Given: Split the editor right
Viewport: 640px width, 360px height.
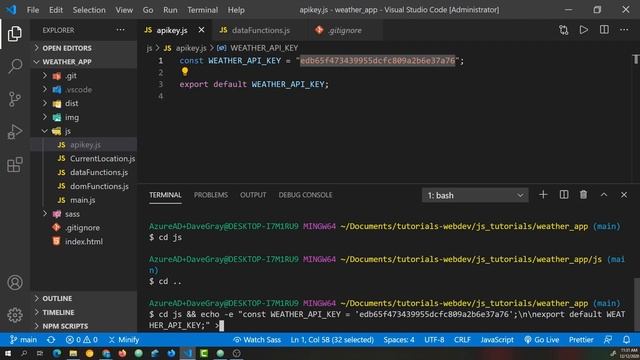Looking at the screenshot, I should pos(604,30).
